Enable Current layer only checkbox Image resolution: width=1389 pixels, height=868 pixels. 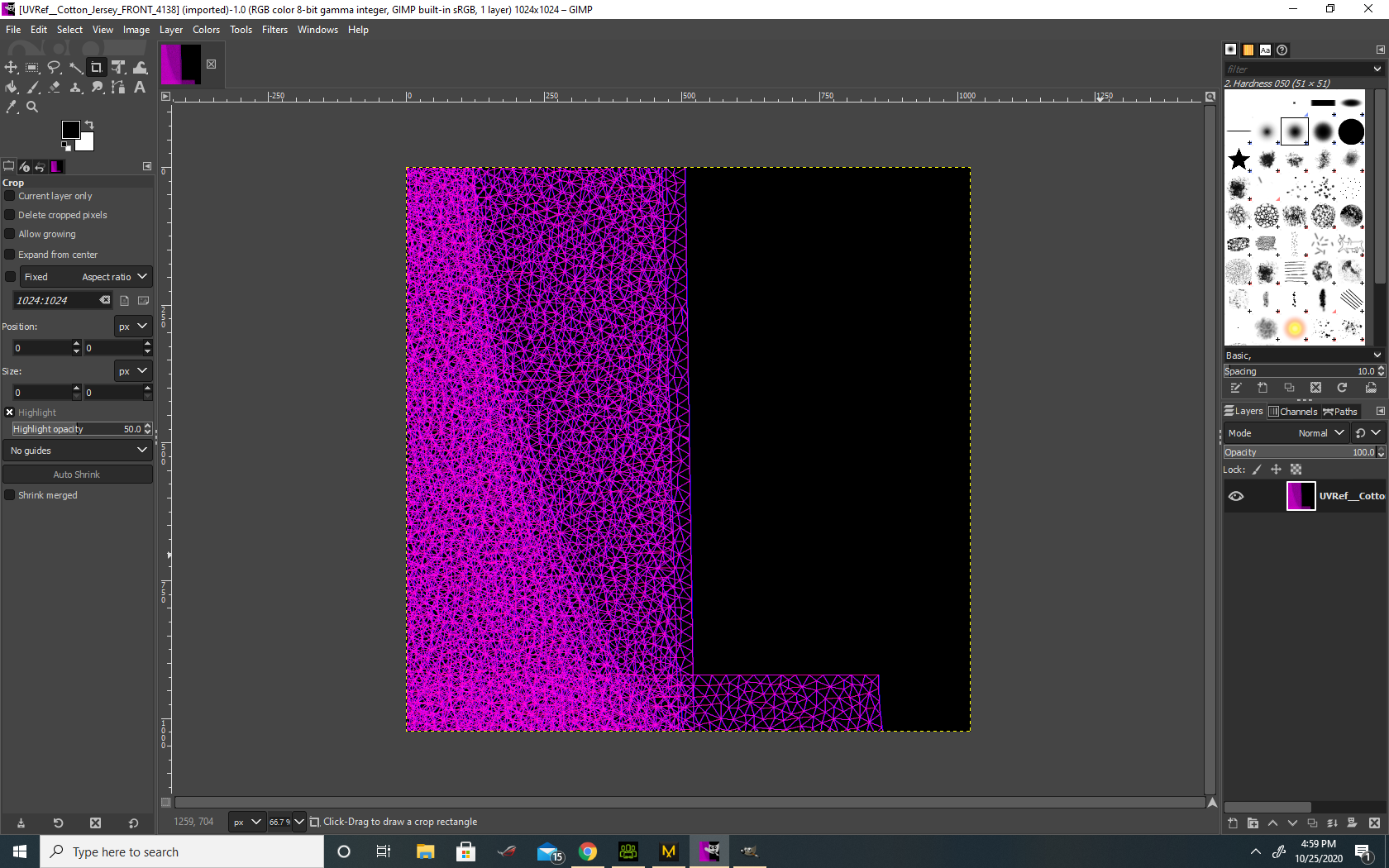click(10, 196)
